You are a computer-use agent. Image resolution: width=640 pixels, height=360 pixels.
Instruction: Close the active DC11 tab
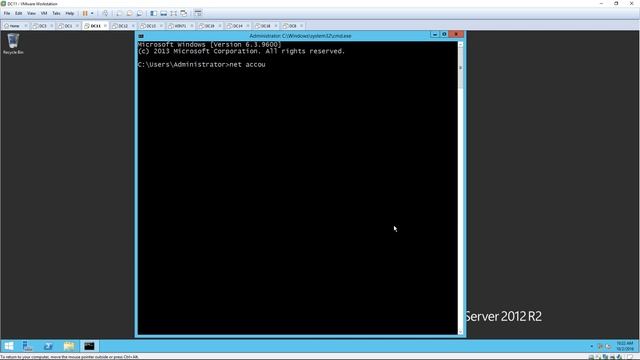pyautogui.click(x=105, y=26)
